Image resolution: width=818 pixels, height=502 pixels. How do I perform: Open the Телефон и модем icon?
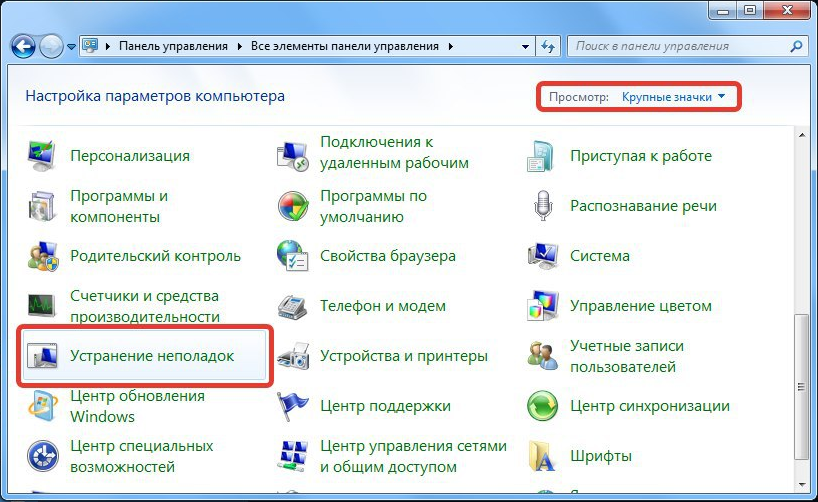click(x=293, y=306)
